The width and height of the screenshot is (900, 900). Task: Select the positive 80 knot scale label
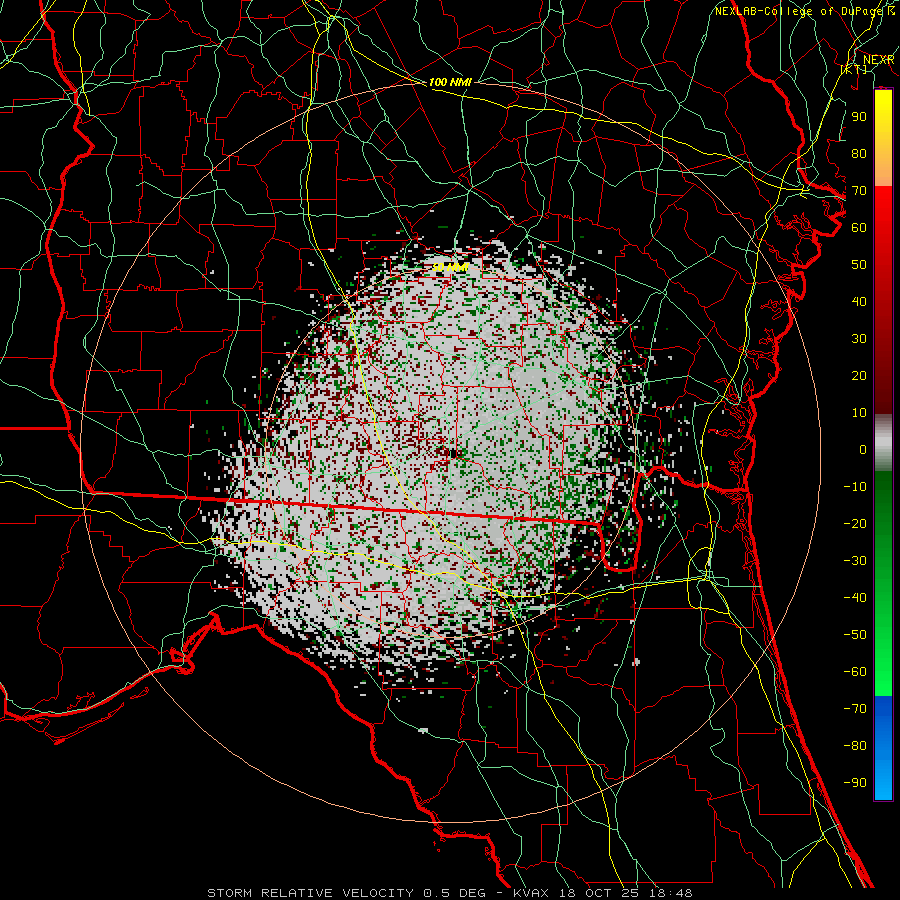click(859, 154)
